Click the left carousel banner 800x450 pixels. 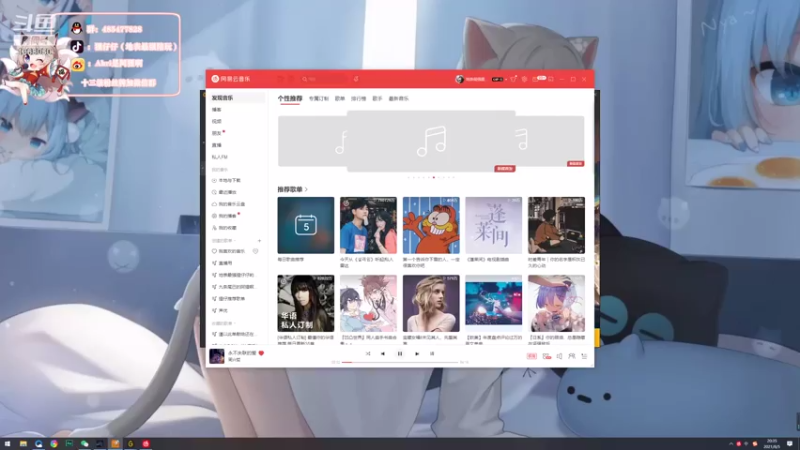click(312, 141)
